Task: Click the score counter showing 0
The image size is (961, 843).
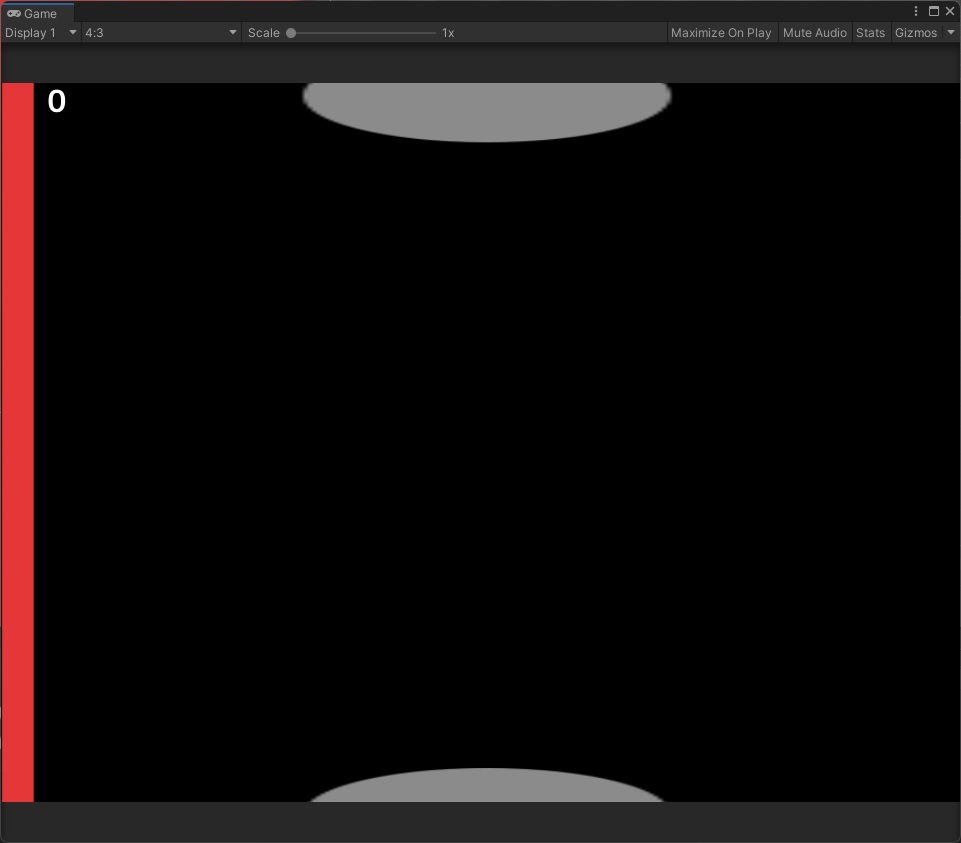Action: tap(57, 101)
